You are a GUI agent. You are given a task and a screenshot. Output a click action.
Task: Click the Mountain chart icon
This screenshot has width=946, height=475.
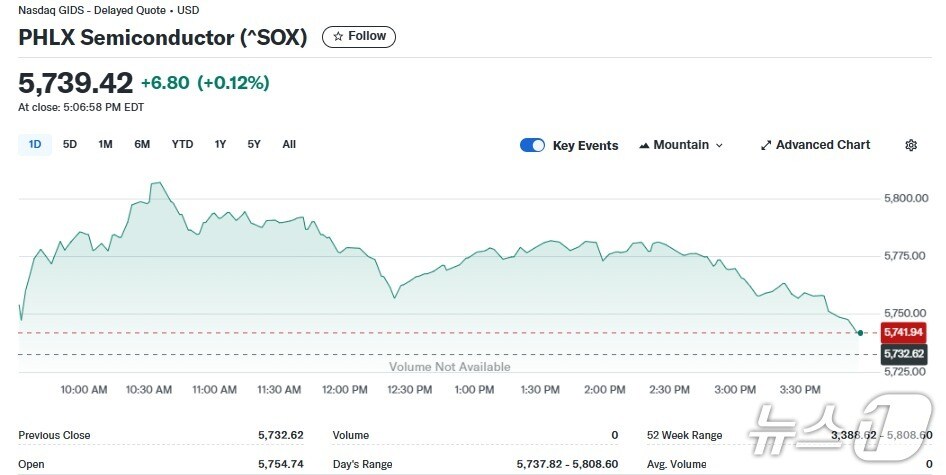tap(644, 145)
